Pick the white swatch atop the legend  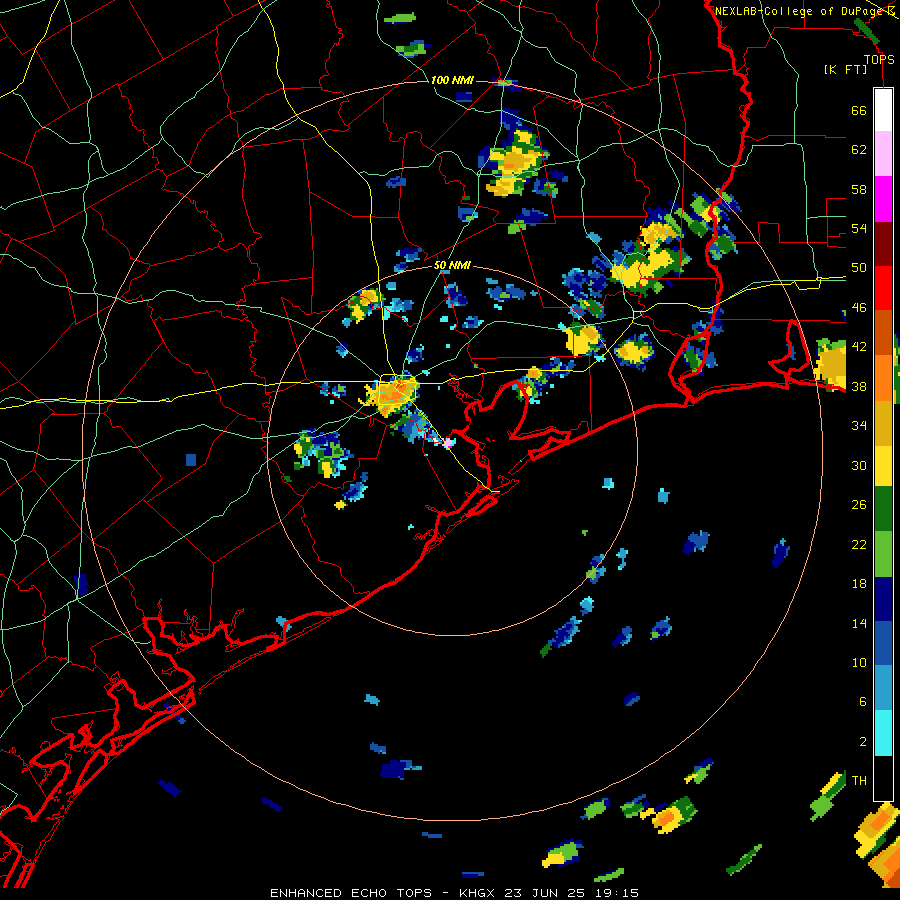click(883, 110)
